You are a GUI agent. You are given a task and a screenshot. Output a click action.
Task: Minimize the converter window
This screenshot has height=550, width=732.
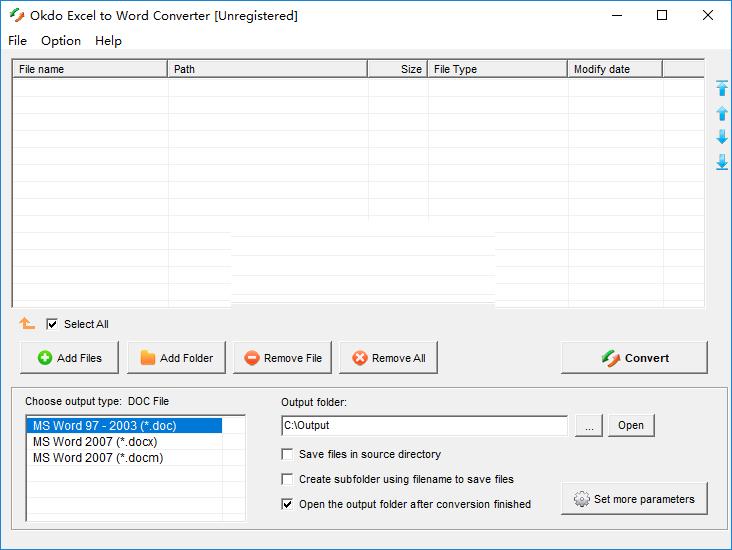[x=617, y=15]
